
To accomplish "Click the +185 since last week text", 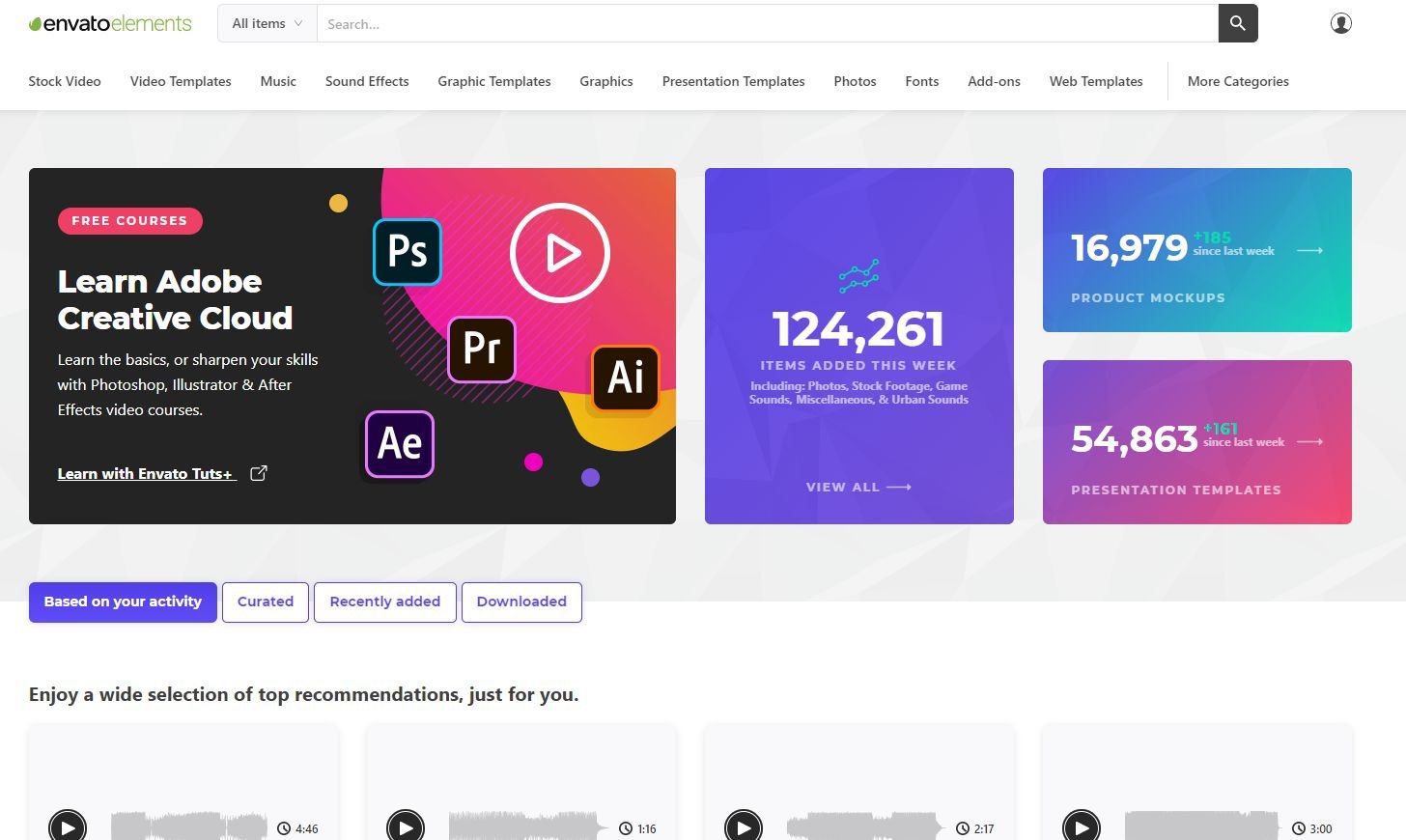I will tap(1233, 243).
